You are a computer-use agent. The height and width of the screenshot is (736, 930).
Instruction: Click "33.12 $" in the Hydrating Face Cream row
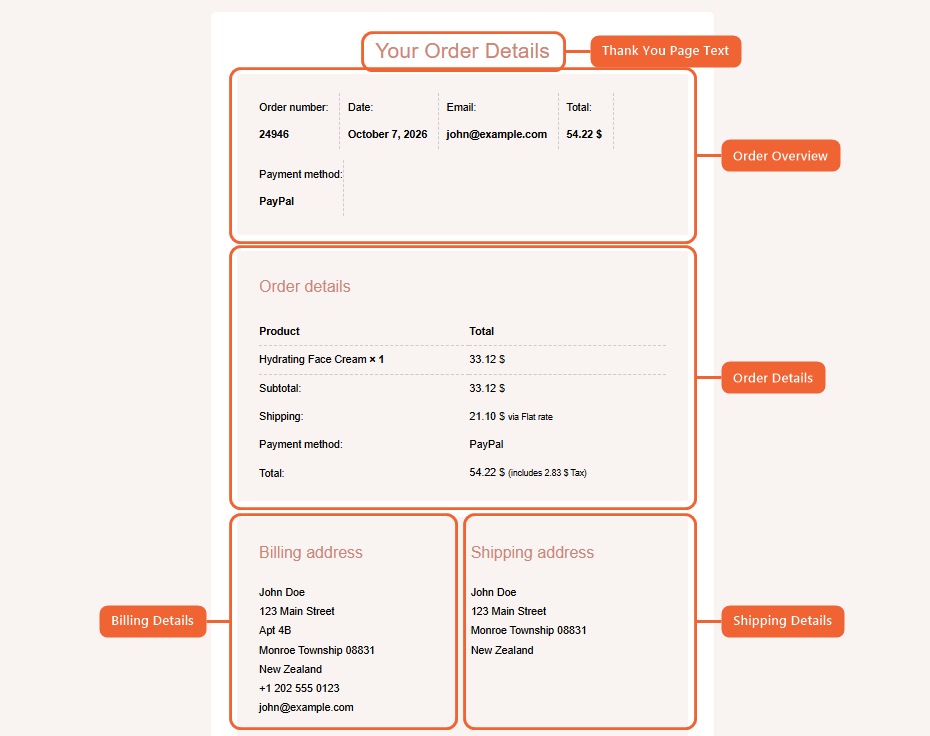[487, 359]
